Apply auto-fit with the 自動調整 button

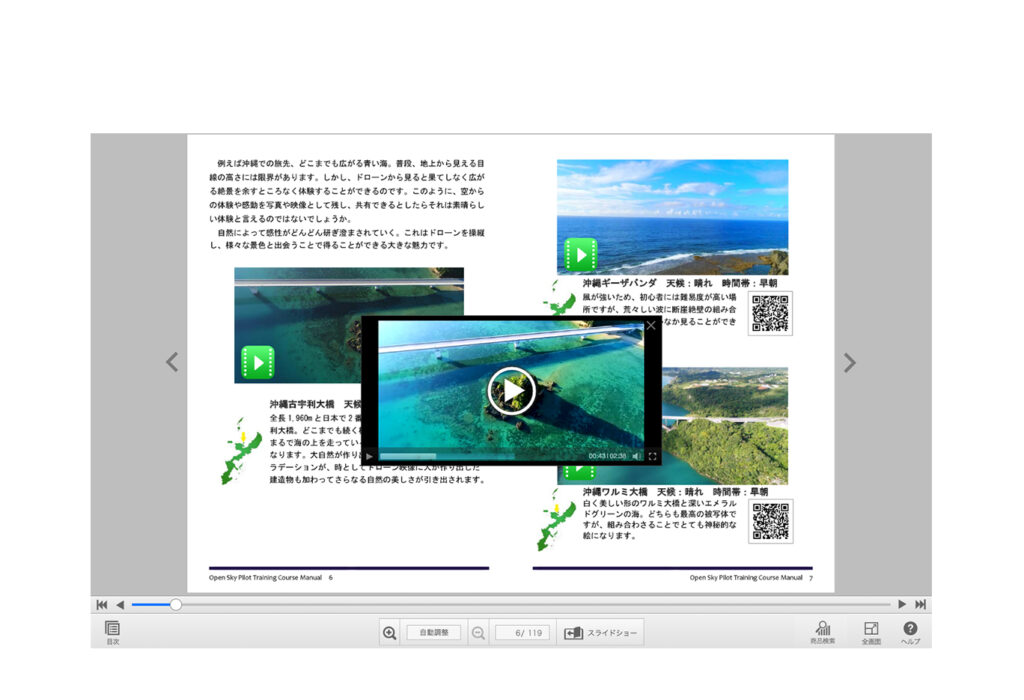point(432,632)
